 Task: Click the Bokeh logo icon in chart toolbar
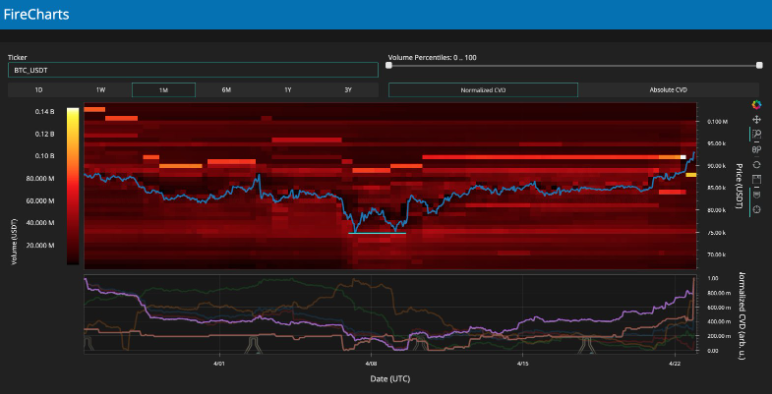[757, 104]
